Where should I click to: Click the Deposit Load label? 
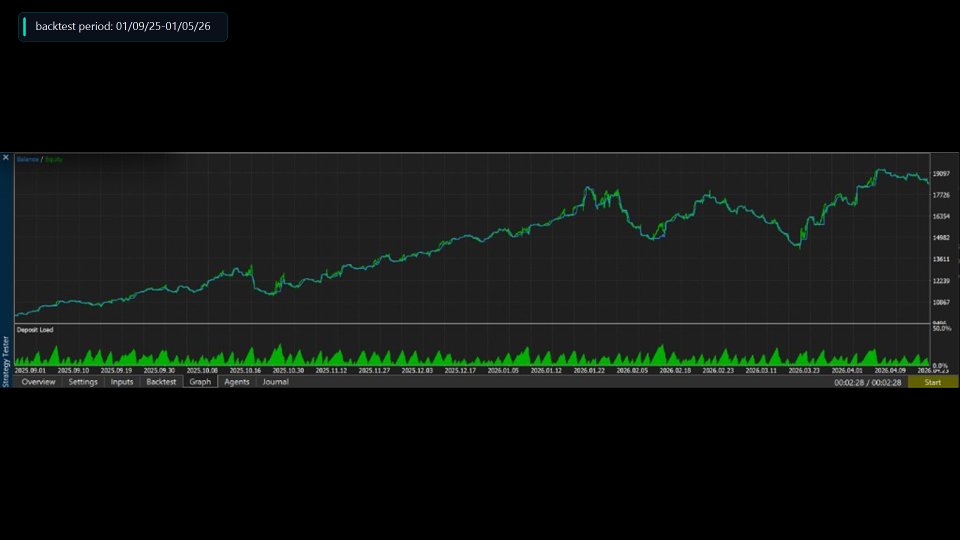(35, 330)
